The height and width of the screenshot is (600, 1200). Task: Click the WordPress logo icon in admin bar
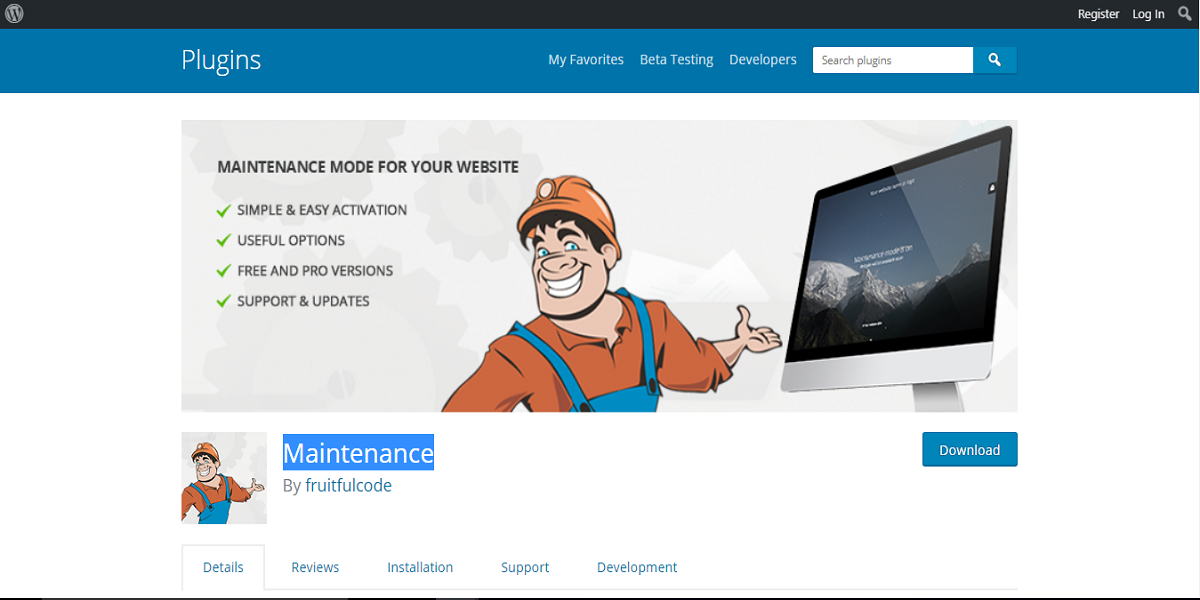[14, 14]
